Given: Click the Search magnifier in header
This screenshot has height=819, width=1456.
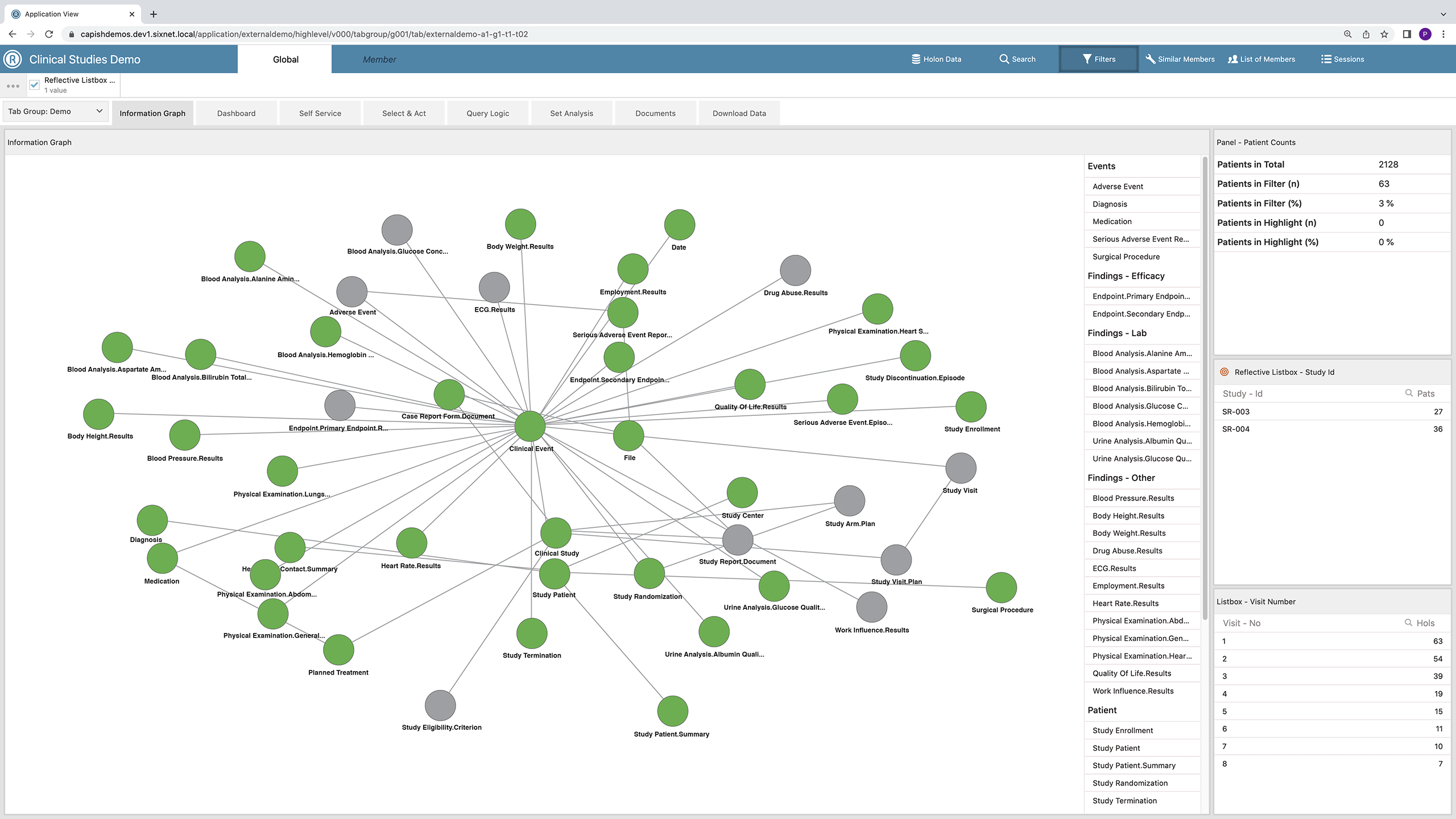Looking at the screenshot, I should (x=1004, y=59).
